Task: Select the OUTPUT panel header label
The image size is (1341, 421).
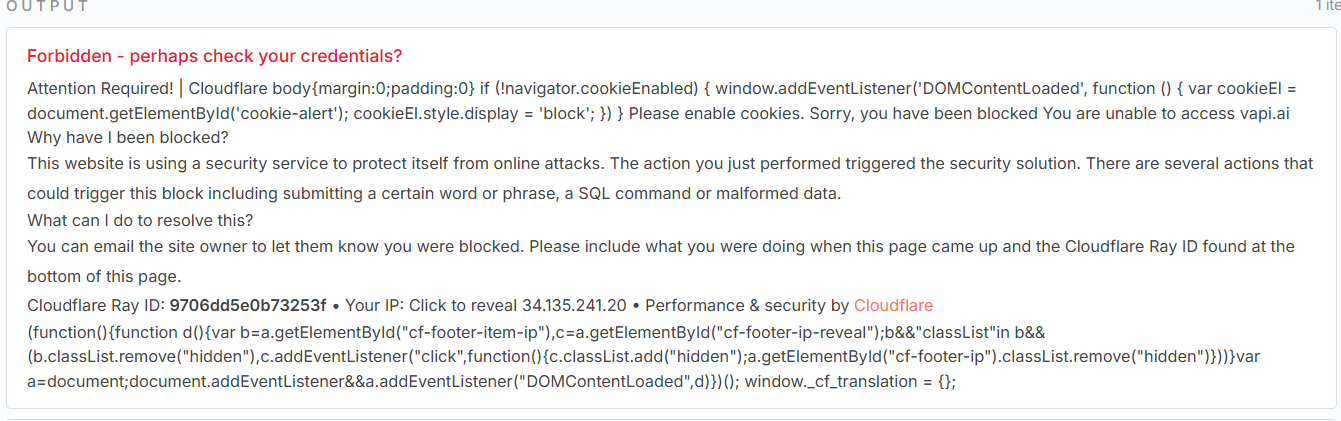Action: click(x=48, y=6)
